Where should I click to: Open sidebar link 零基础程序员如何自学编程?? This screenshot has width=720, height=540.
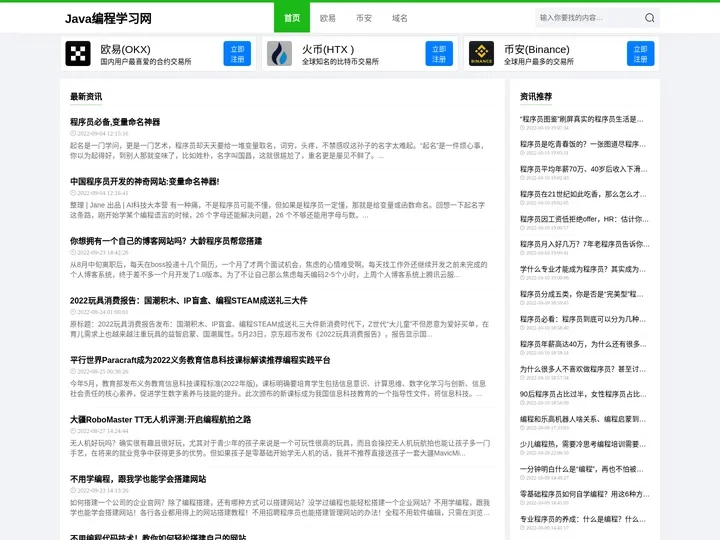pos(585,494)
